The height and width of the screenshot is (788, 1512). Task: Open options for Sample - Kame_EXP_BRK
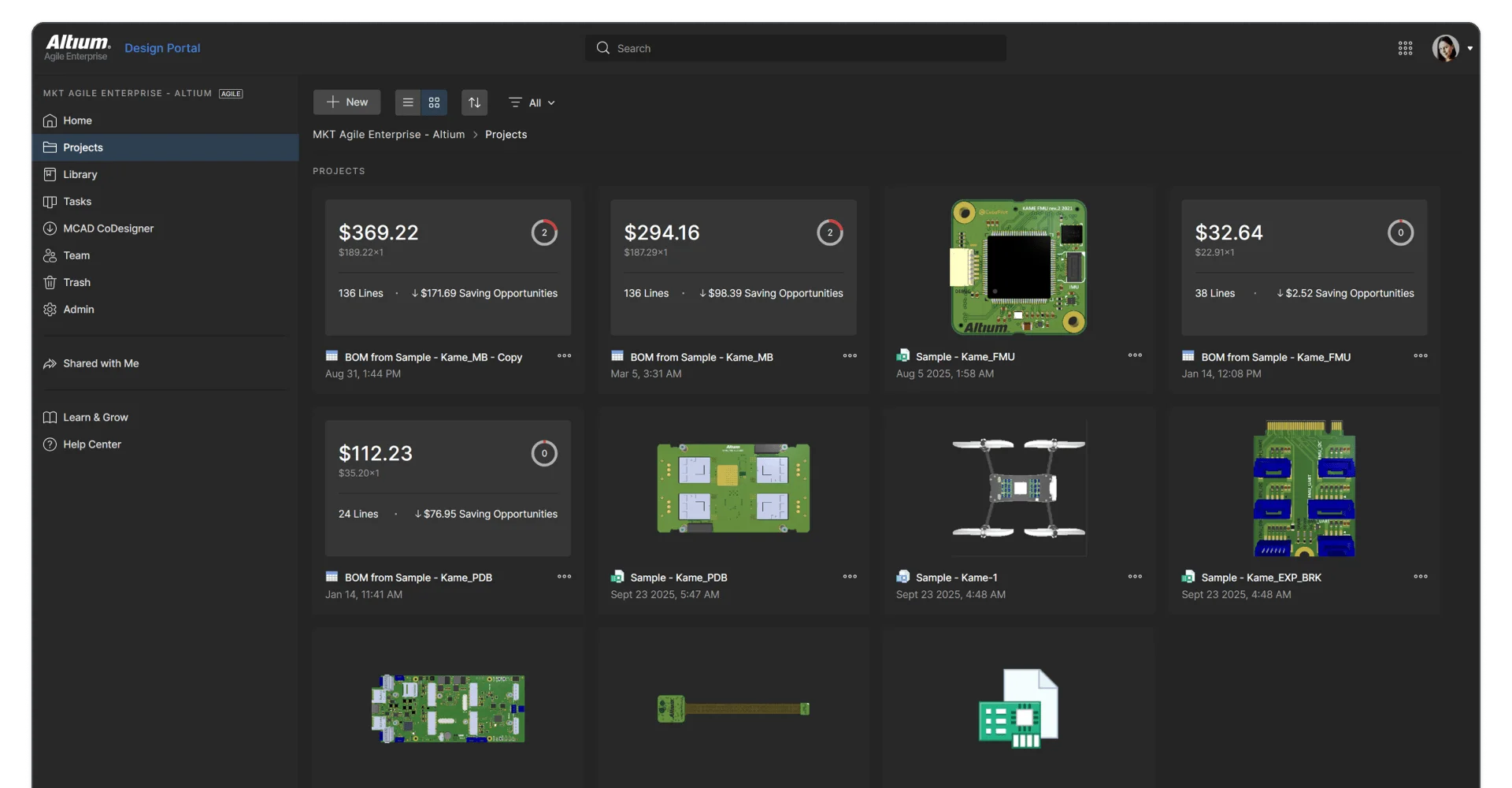pyautogui.click(x=1421, y=577)
